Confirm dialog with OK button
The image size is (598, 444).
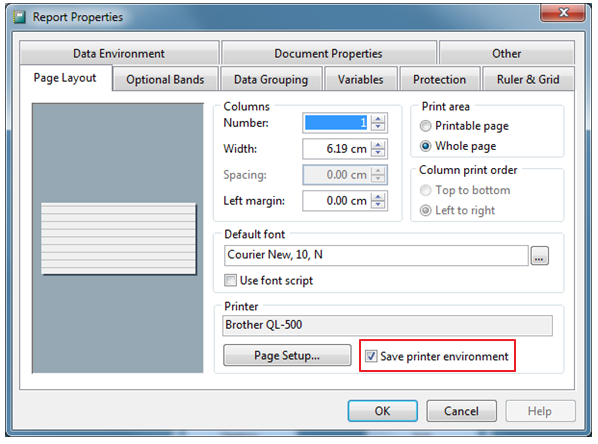coord(383,411)
